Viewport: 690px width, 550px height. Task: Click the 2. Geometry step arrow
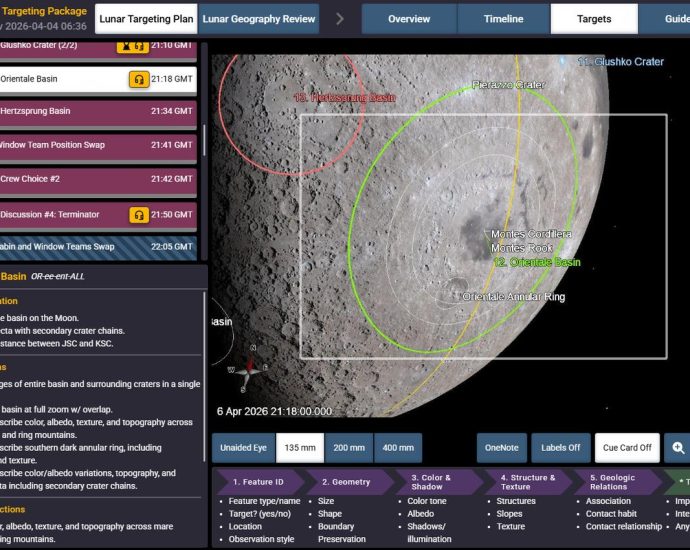(x=349, y=482)
